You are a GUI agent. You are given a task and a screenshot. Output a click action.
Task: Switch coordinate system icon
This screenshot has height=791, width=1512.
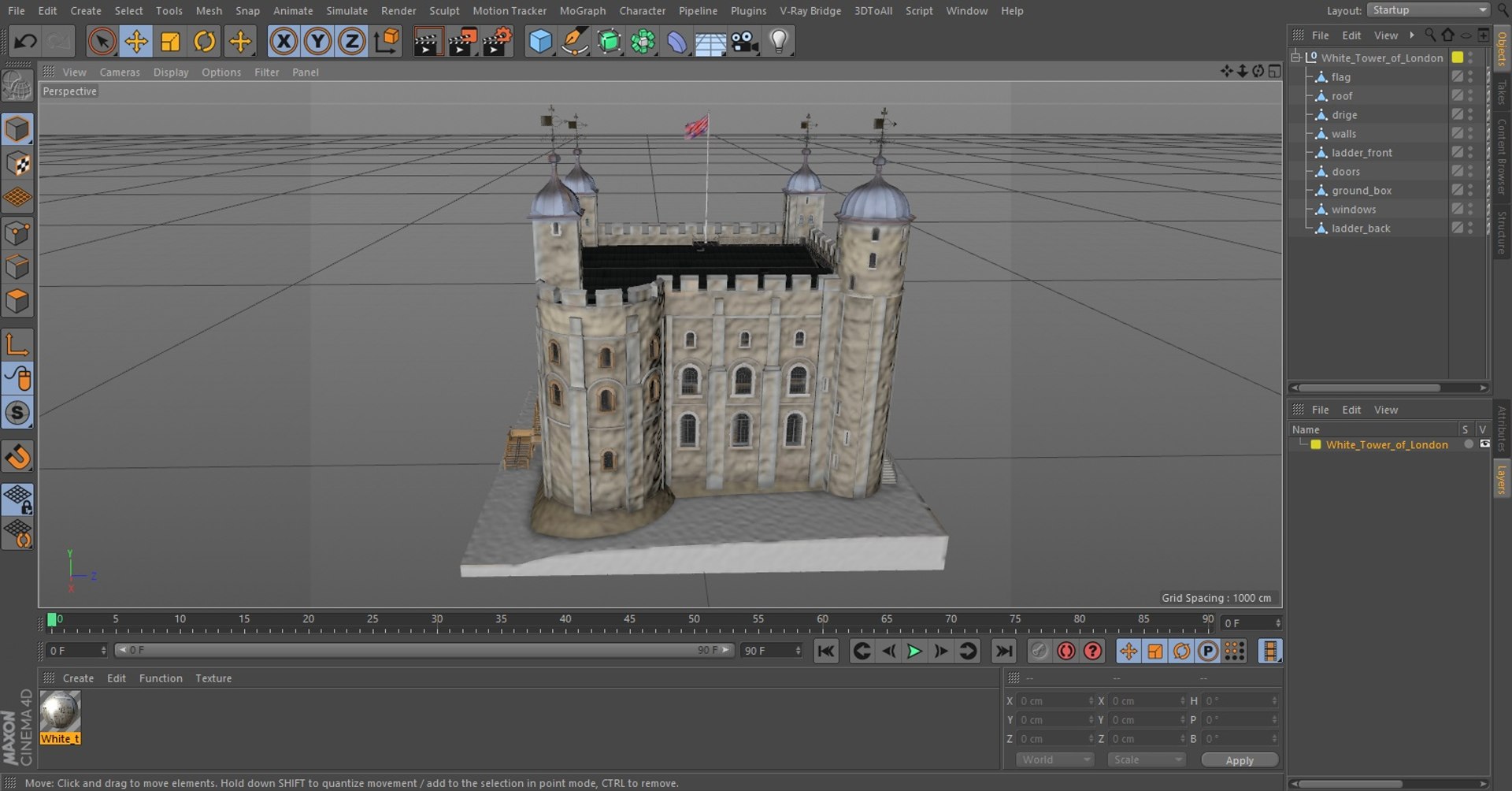(387, 41)
